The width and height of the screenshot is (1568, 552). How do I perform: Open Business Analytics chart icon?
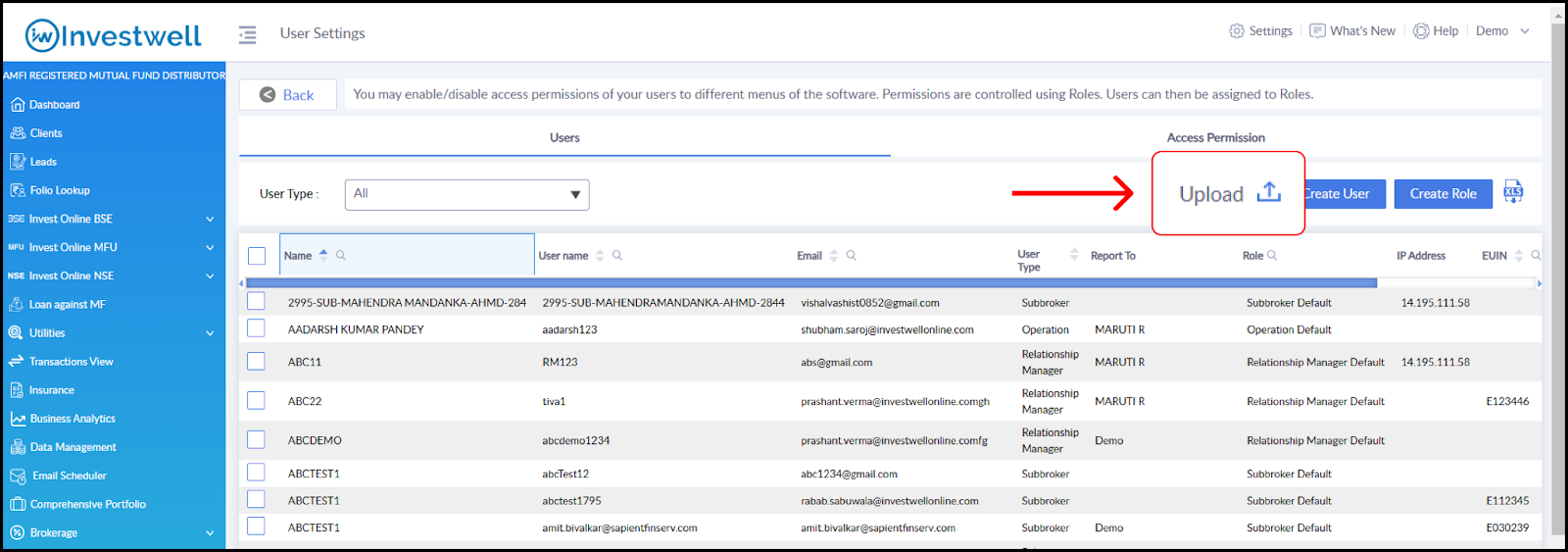17,419
